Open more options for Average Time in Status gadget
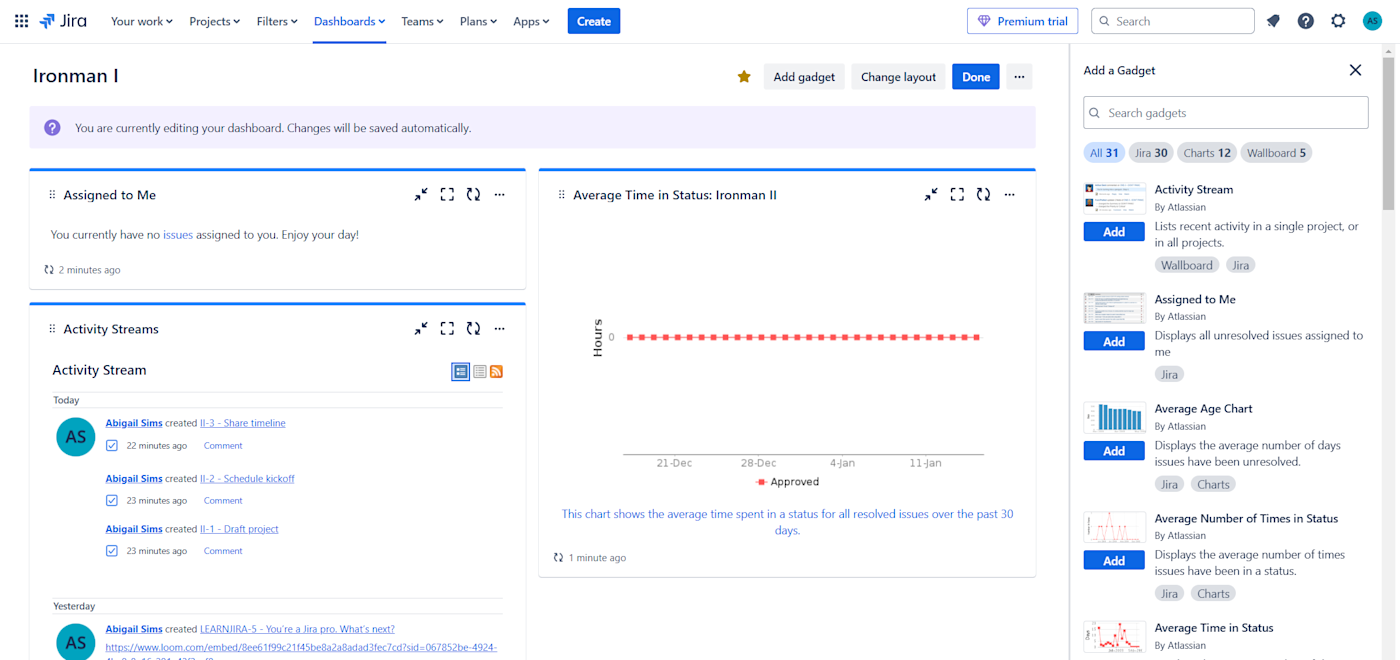The image size is (1400, 660). (x=1010, y=195)
